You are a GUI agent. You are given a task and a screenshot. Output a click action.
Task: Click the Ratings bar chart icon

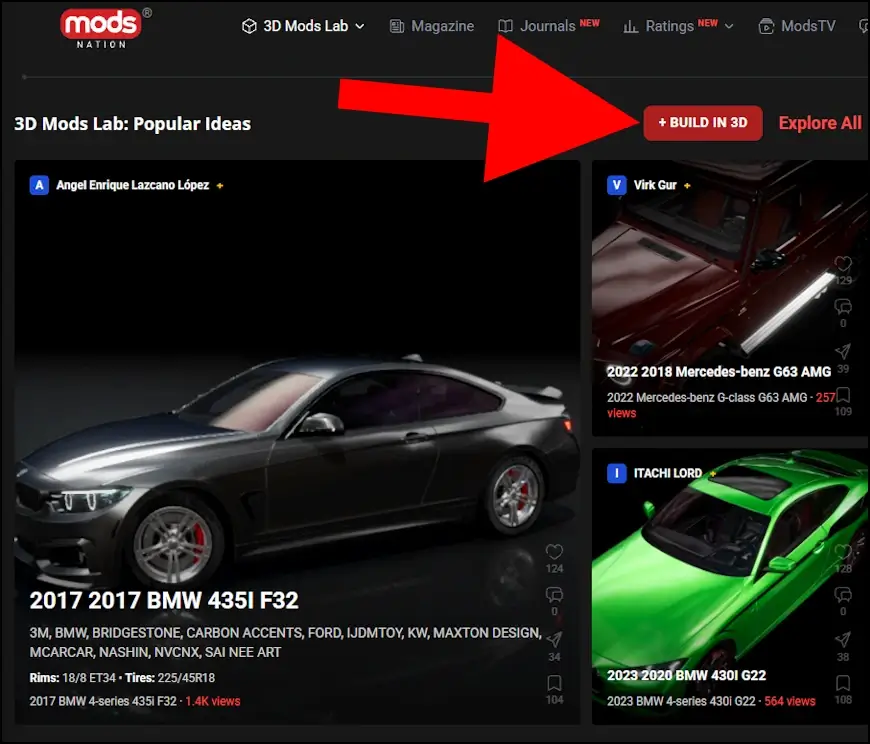click(x=630, y=26)
